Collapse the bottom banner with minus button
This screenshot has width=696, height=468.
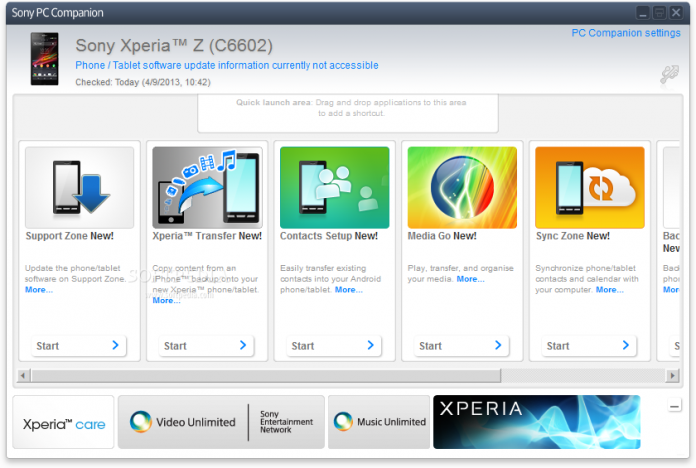[674, 406]
